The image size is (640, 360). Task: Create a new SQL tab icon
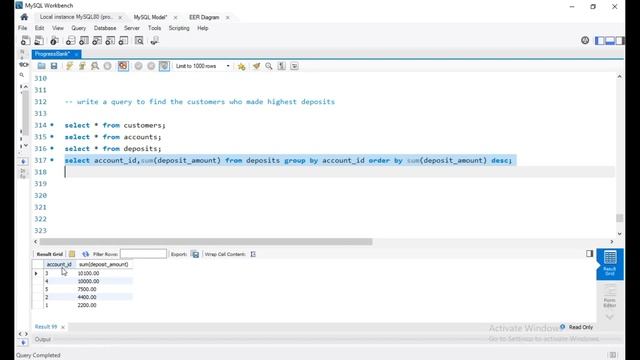[25, 40]
